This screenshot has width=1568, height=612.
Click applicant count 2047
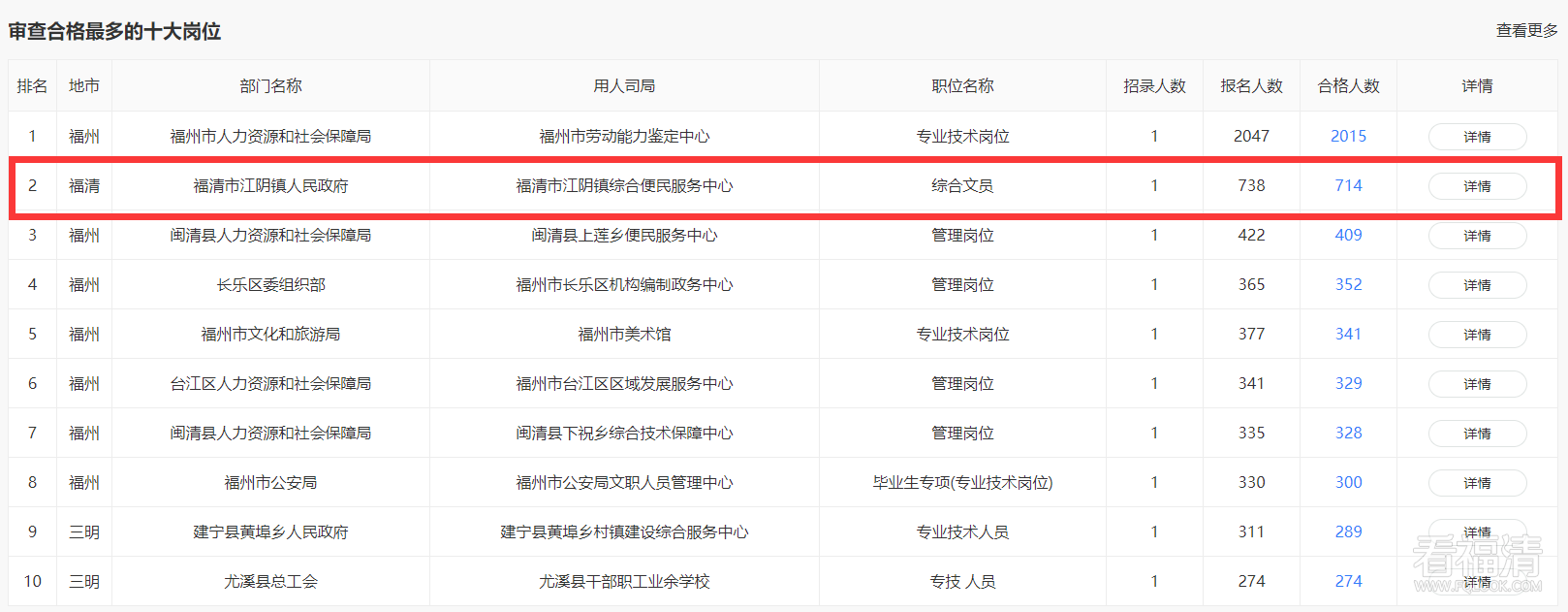point(1251,136)
